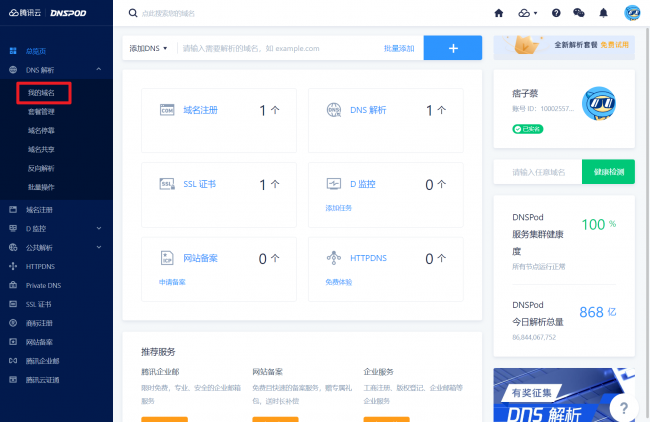Click the blue plus add-domain button
650x422 pixels.
(x=453, y=48)
